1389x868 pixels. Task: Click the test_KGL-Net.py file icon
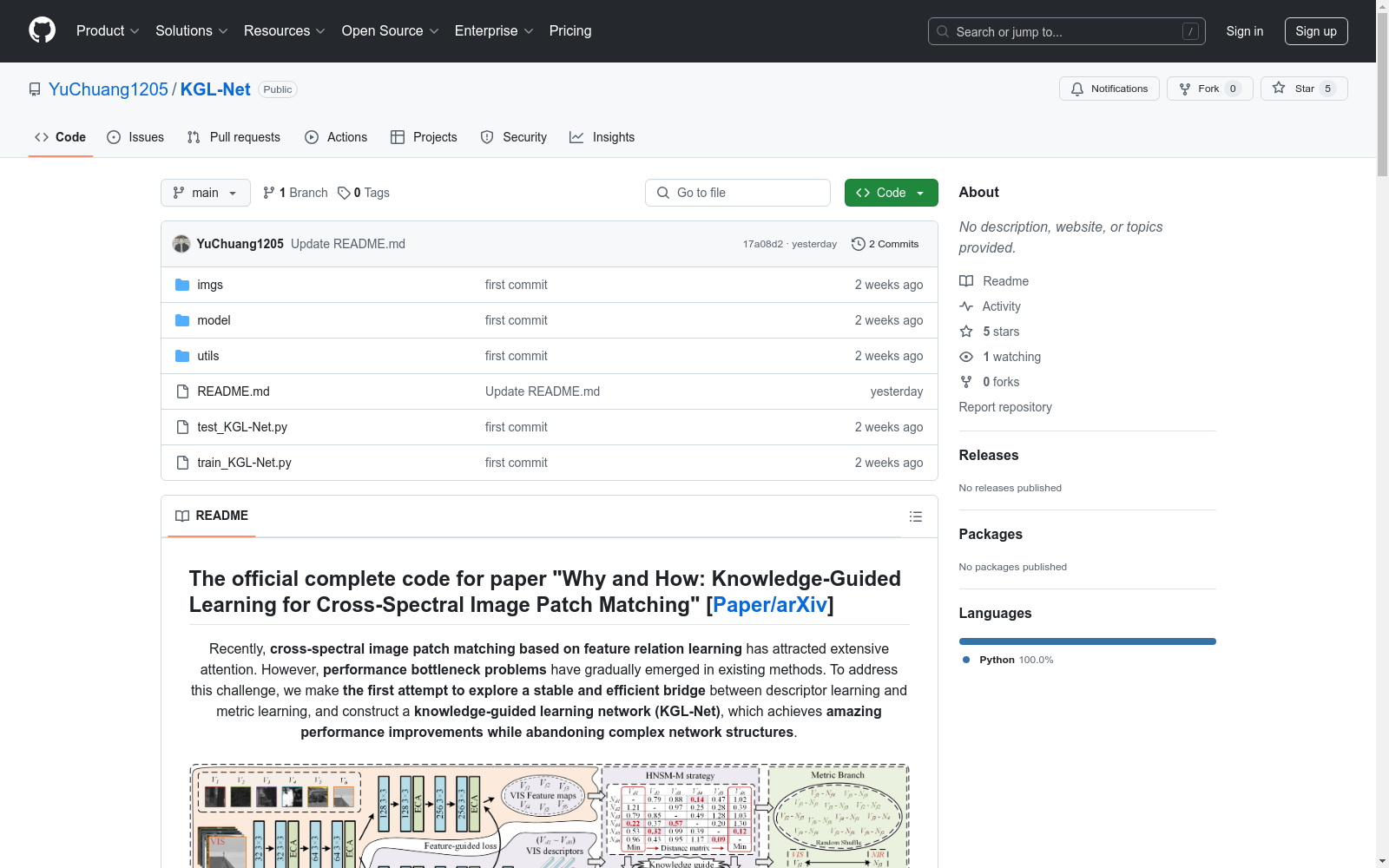pos(182,427)
